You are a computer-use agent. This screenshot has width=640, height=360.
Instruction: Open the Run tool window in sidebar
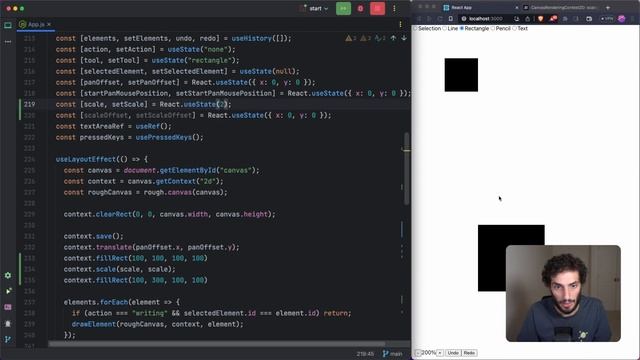8,291
